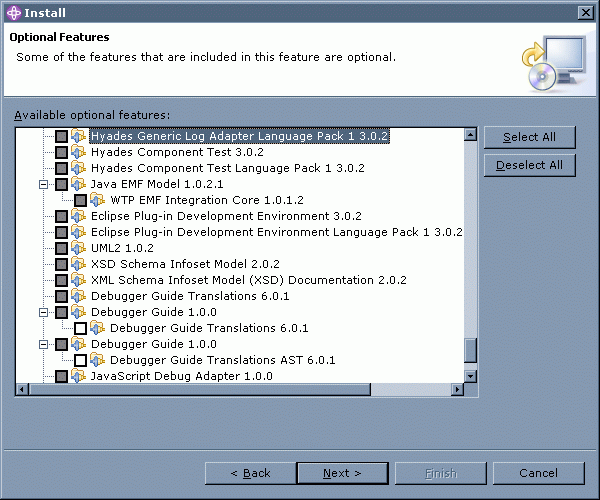Proceed with the Next button
Viewport: 600px width, 500px height.
[x=342, y=474]
